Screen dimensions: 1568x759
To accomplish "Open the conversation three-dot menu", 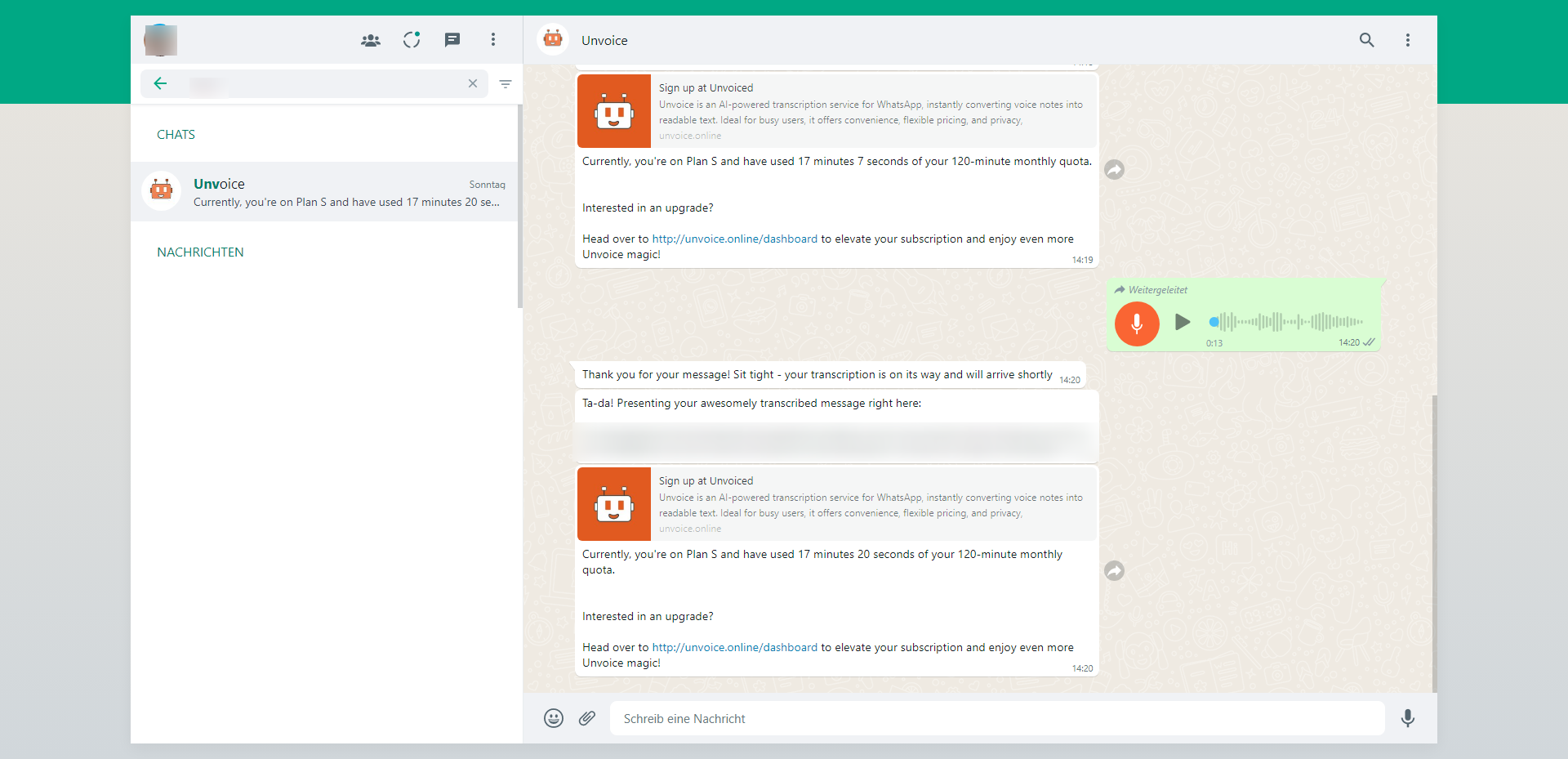I will [x=1408, y=40].
